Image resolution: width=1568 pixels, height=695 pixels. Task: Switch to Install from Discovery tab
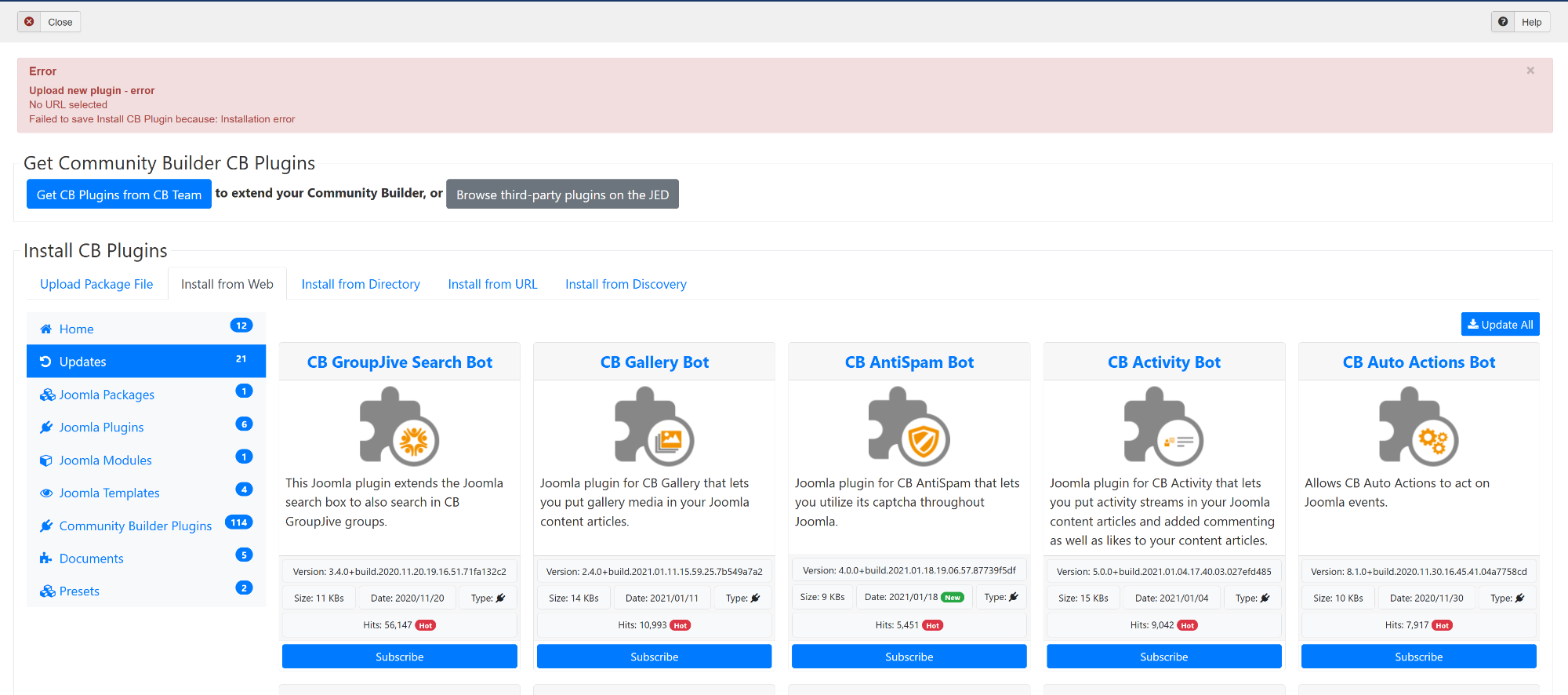point(626,284)
